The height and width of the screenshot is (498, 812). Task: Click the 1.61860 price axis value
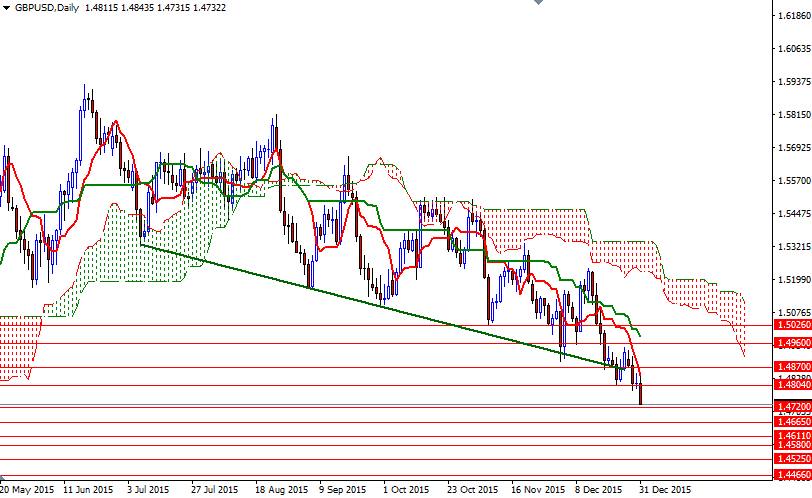coord(794,16)
